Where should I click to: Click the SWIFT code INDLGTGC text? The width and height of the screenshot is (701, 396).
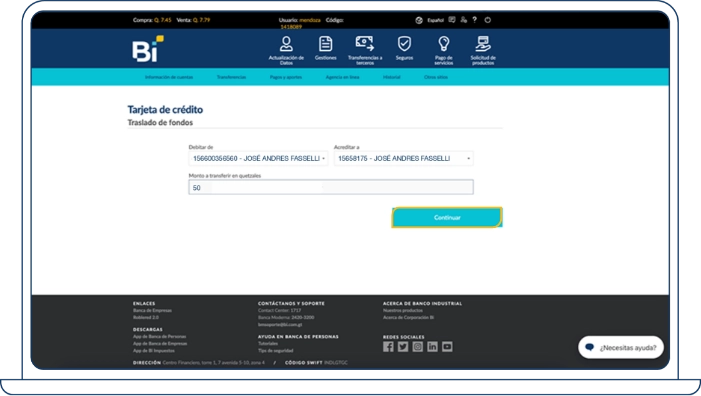(336, 362)
